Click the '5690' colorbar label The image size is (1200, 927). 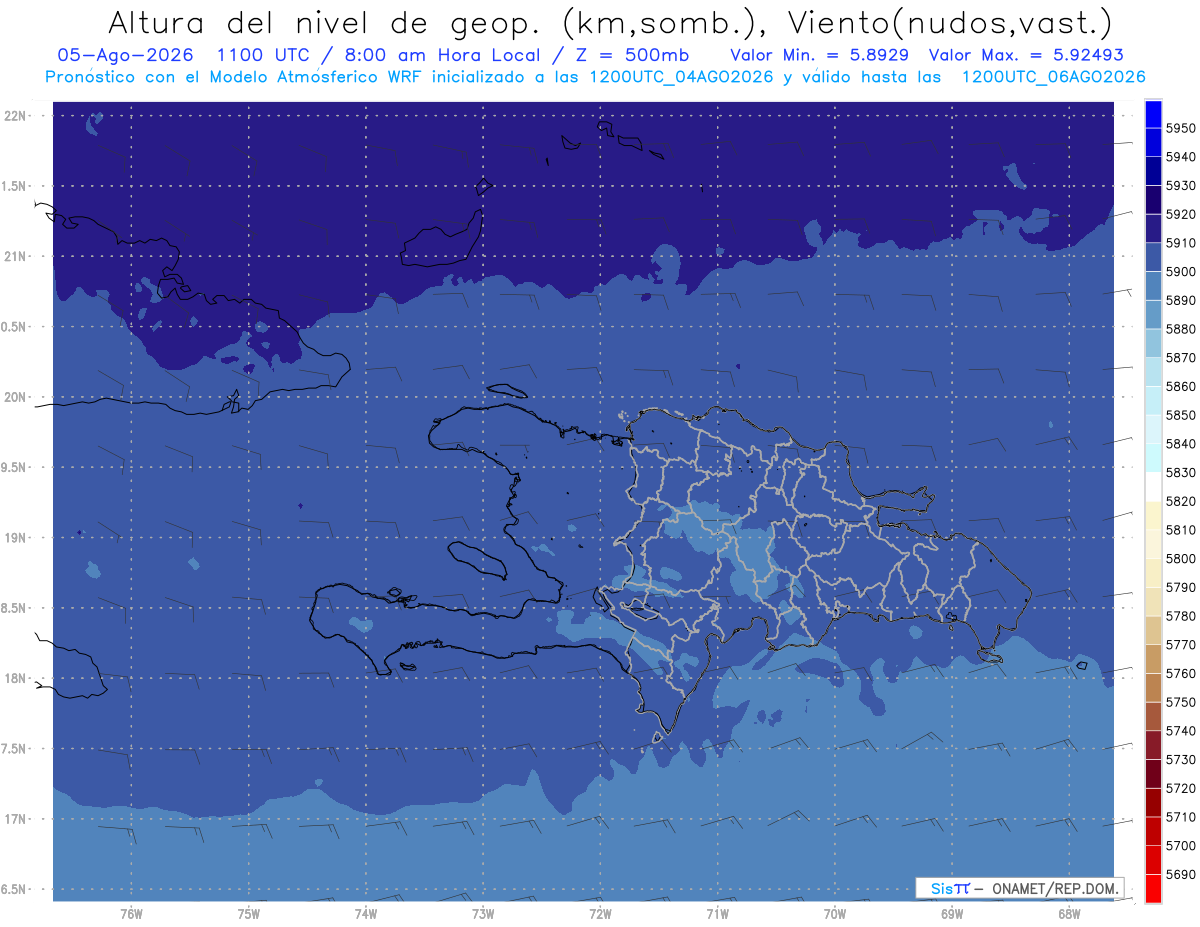point(1181,874)
